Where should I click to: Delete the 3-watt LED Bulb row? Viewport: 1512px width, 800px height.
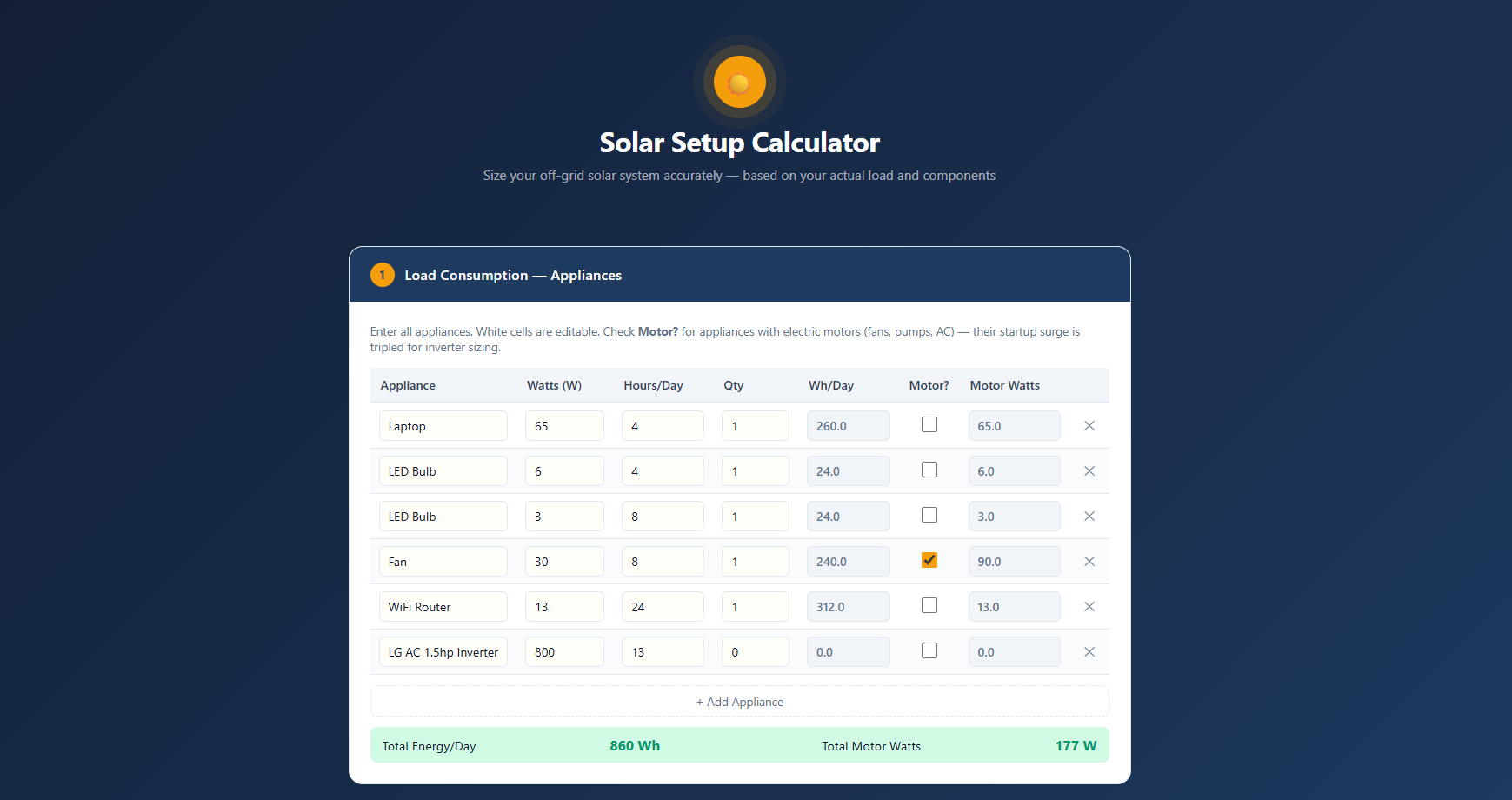point(1089,517)
